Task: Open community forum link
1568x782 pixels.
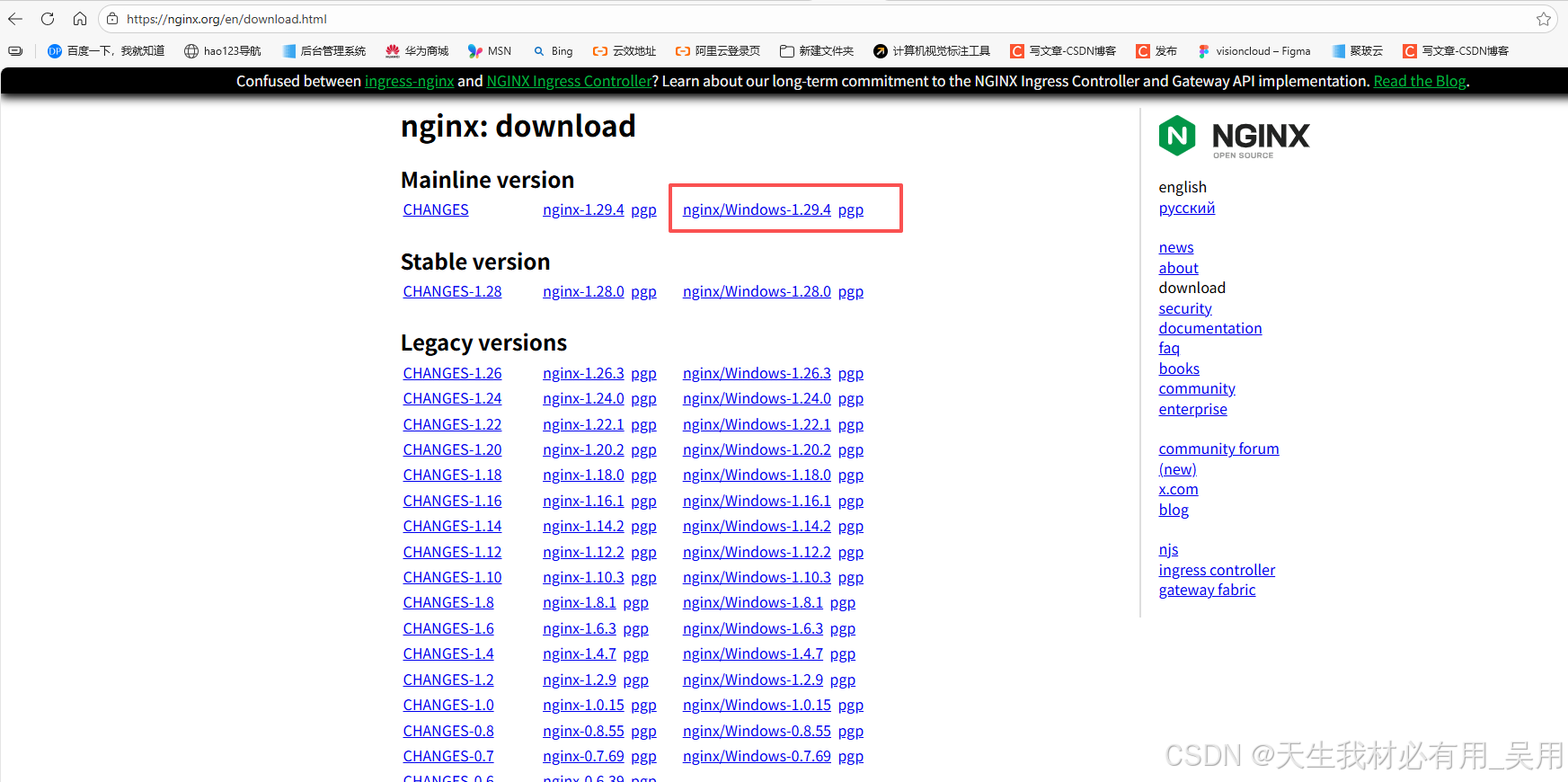Action: click(1218, 449)
